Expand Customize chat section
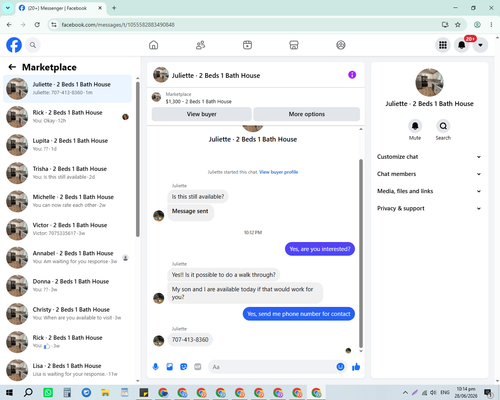500x400 pixels. point(429,157)
